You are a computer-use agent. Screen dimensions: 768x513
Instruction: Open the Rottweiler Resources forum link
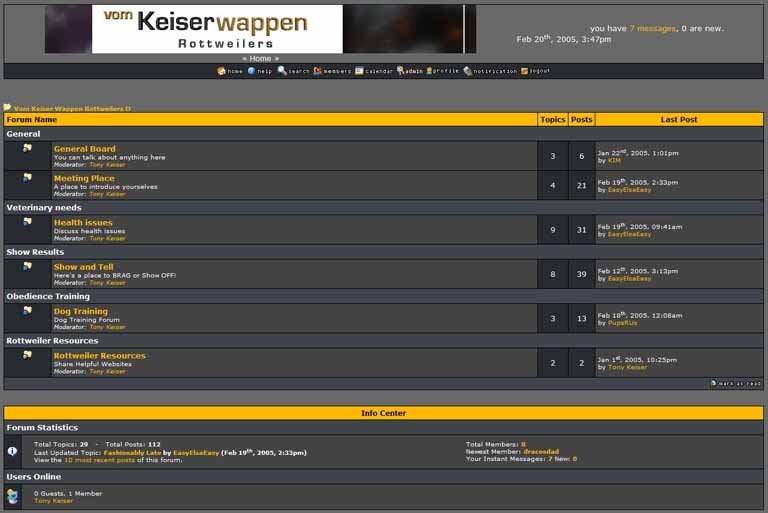(99, 356)
